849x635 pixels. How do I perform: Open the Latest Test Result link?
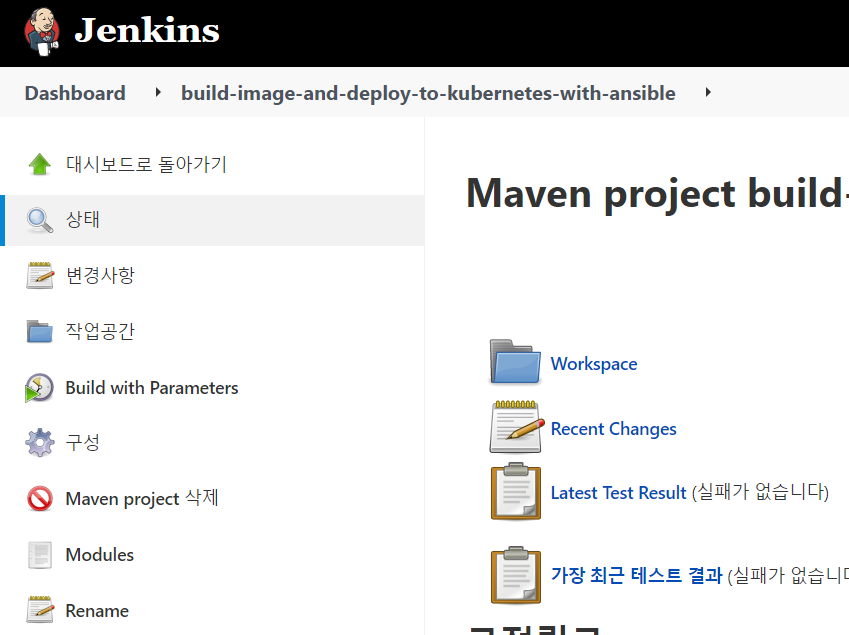point(618,493)
